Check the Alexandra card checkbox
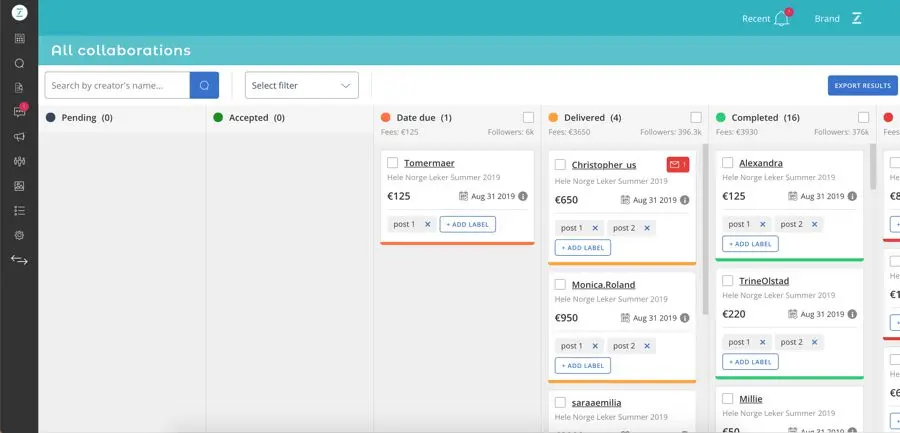This screenshot has width=900, height=433. pyautogui.click(x=728, y=163)
